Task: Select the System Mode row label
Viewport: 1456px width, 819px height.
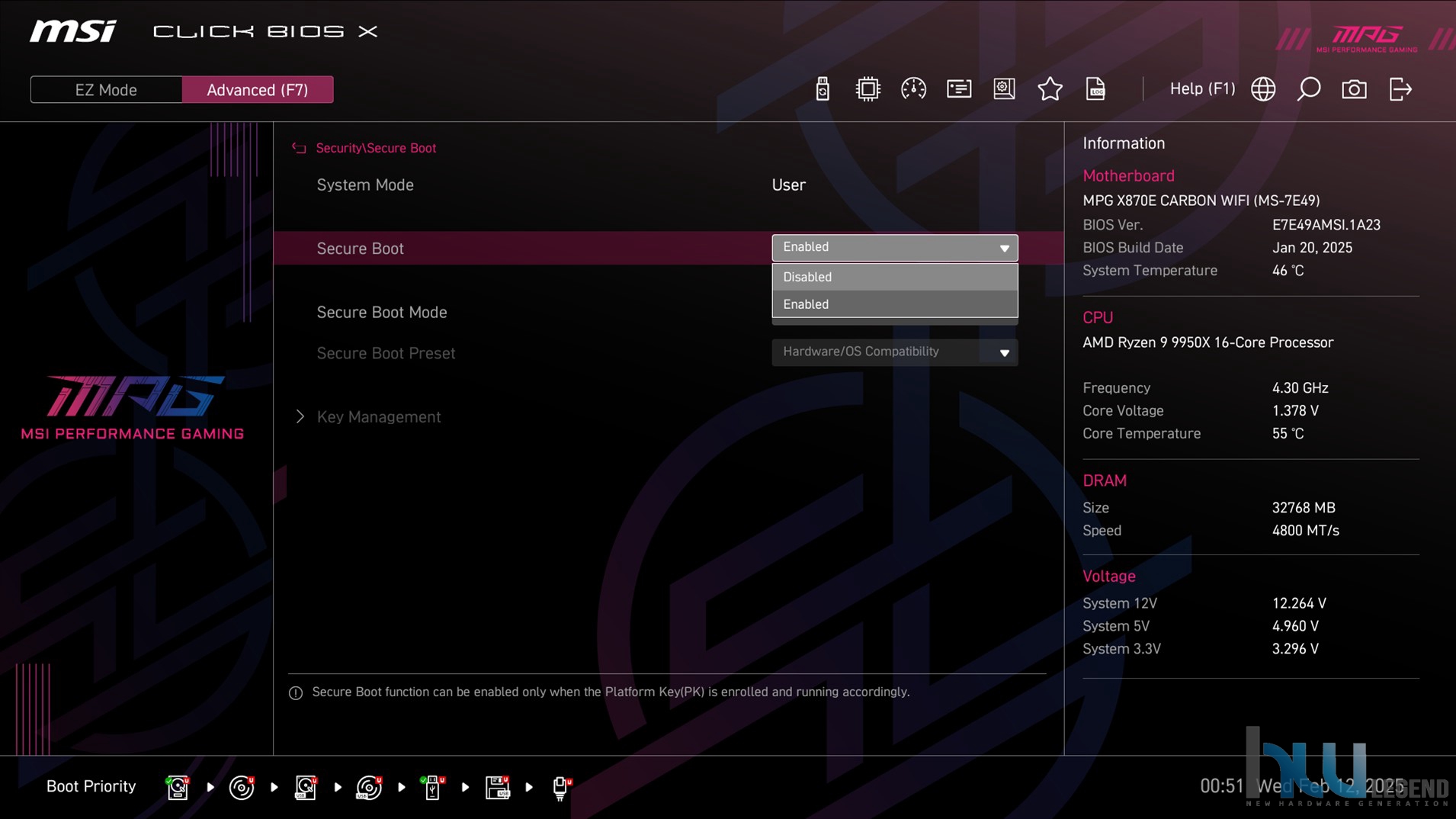Action: click(x=365, y=185)
